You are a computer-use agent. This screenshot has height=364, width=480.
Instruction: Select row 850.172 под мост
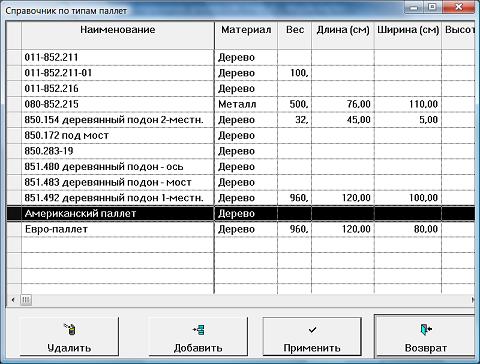(240, 135)
